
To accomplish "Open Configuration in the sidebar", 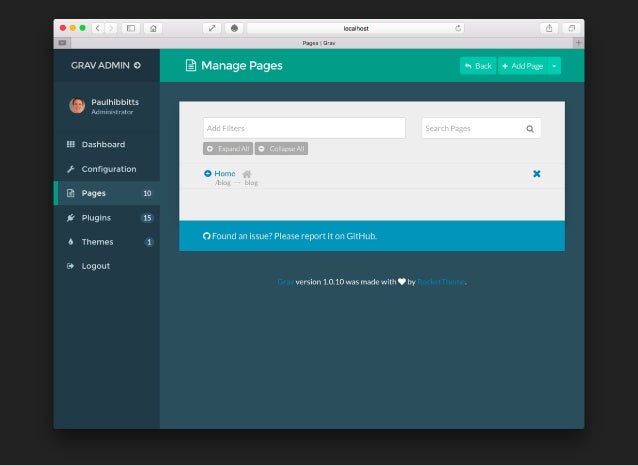I will pyautogui.click(x=107, y=169).
